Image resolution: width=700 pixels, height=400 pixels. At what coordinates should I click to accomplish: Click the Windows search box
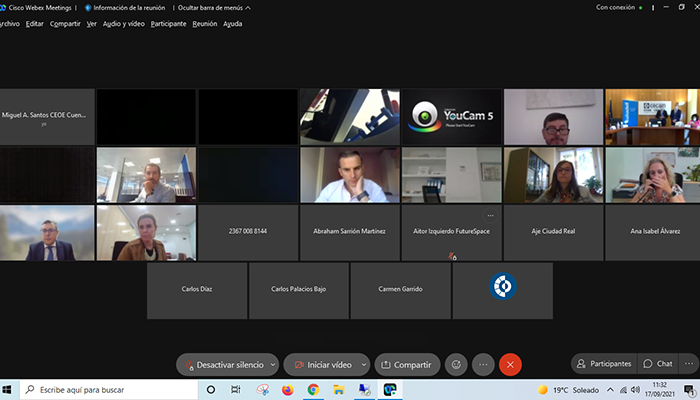tap(110, 390)
